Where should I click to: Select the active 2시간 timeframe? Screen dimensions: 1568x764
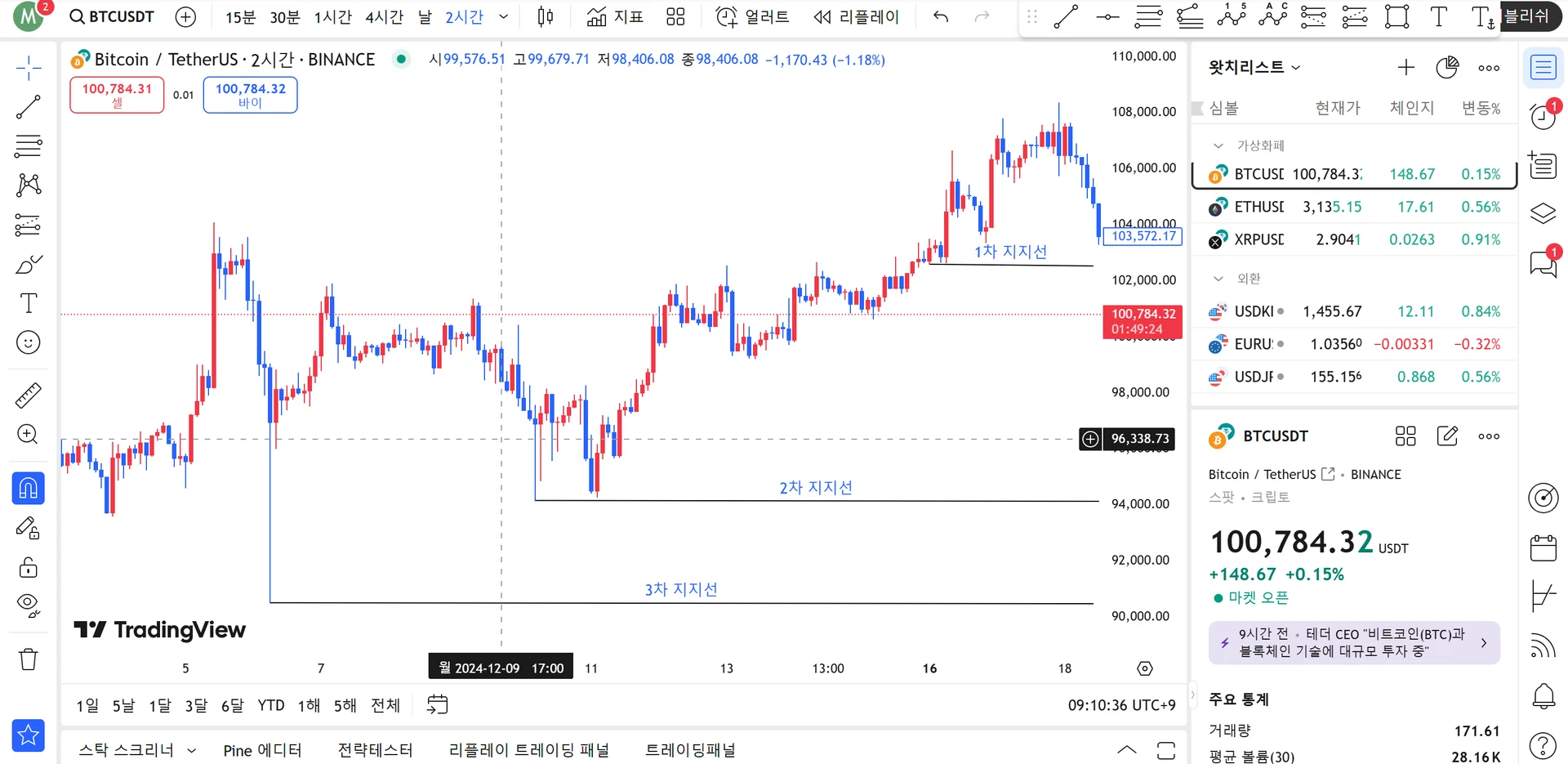click(465, 17)
